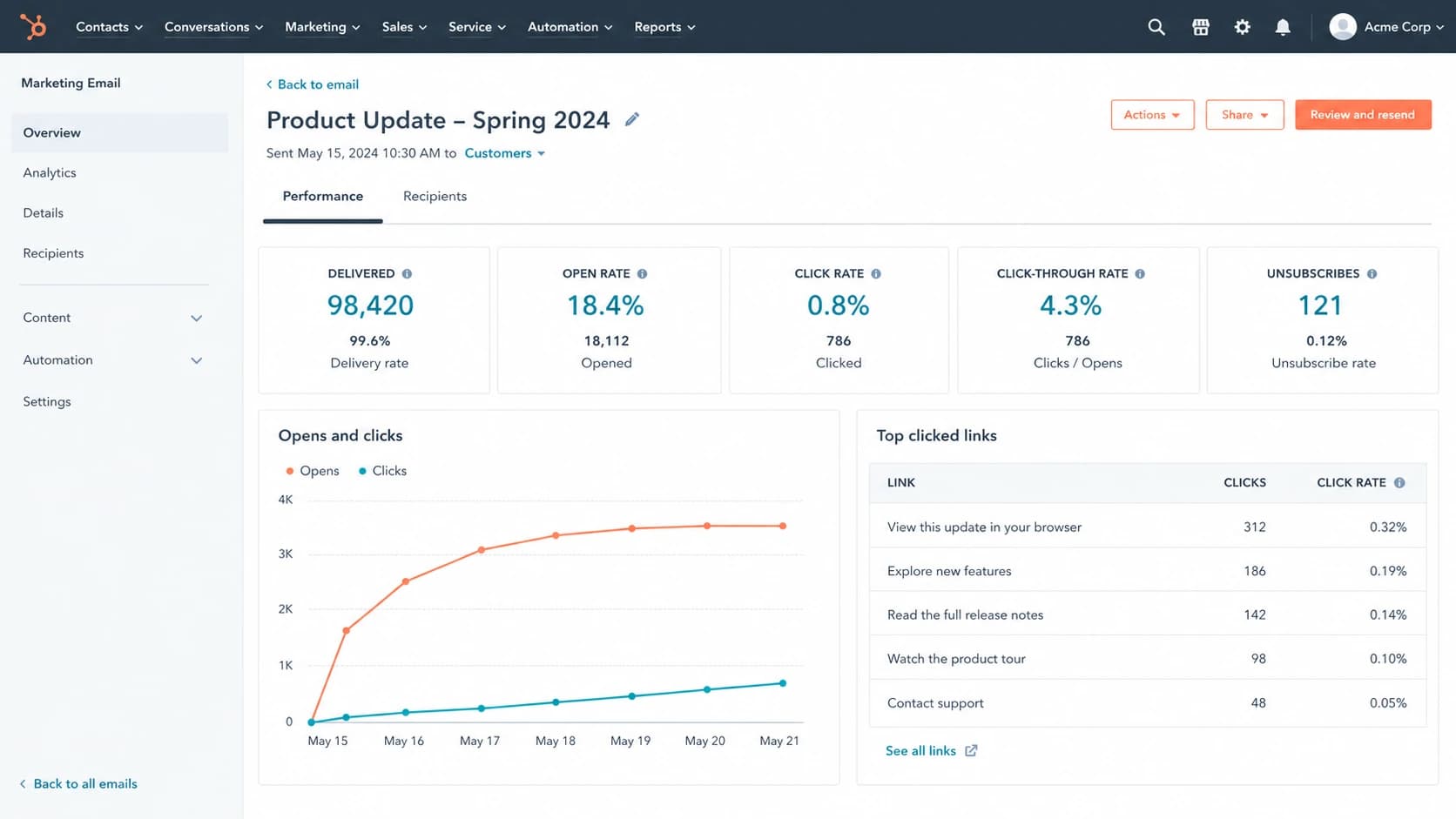Screen dimensions: 1456x819
Task: Click info icon in links table Click Rate header
Action: [x=1399, y=482]
